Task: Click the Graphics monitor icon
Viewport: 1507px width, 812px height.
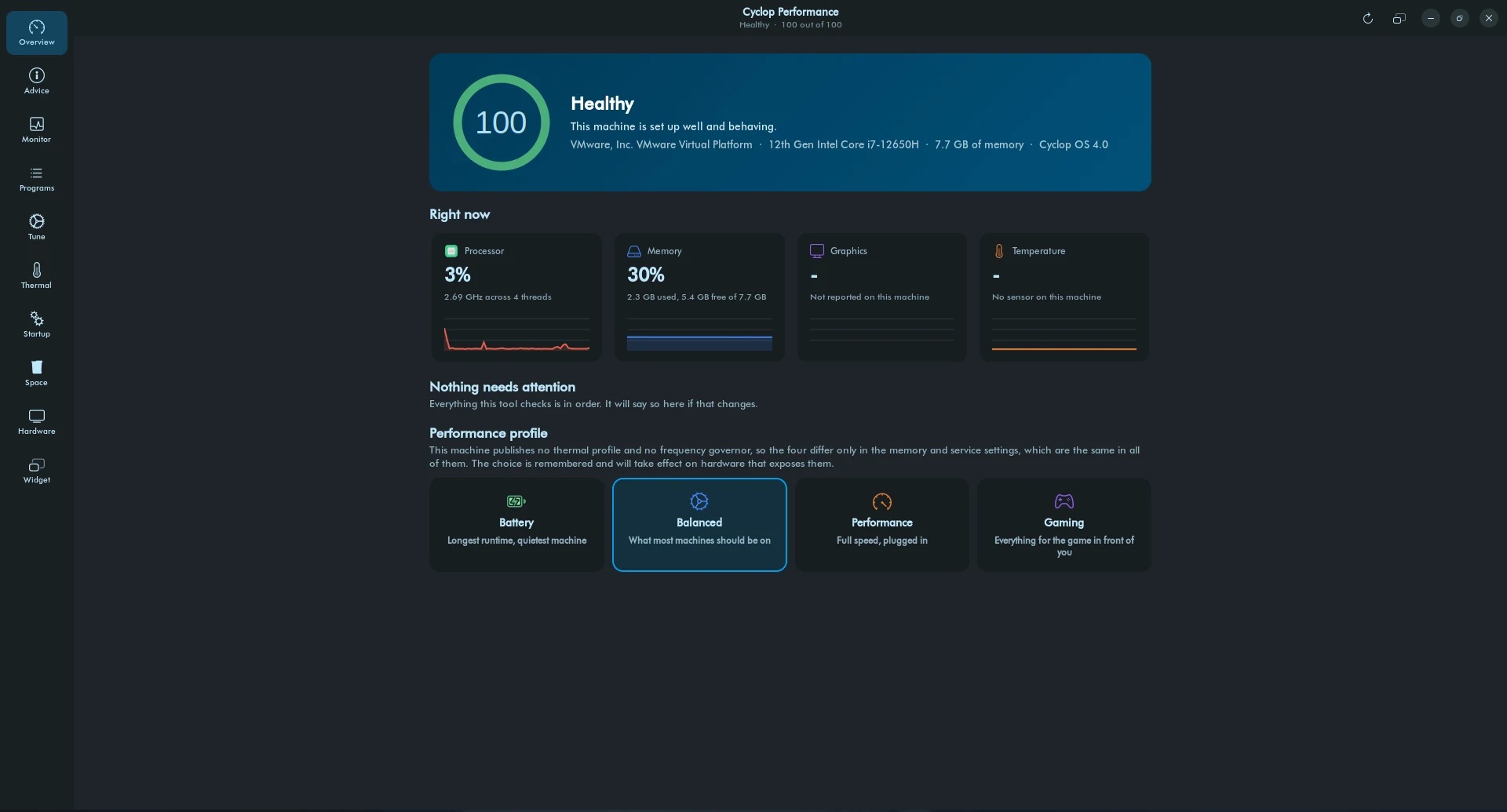Action: click(x=817, y=251)
